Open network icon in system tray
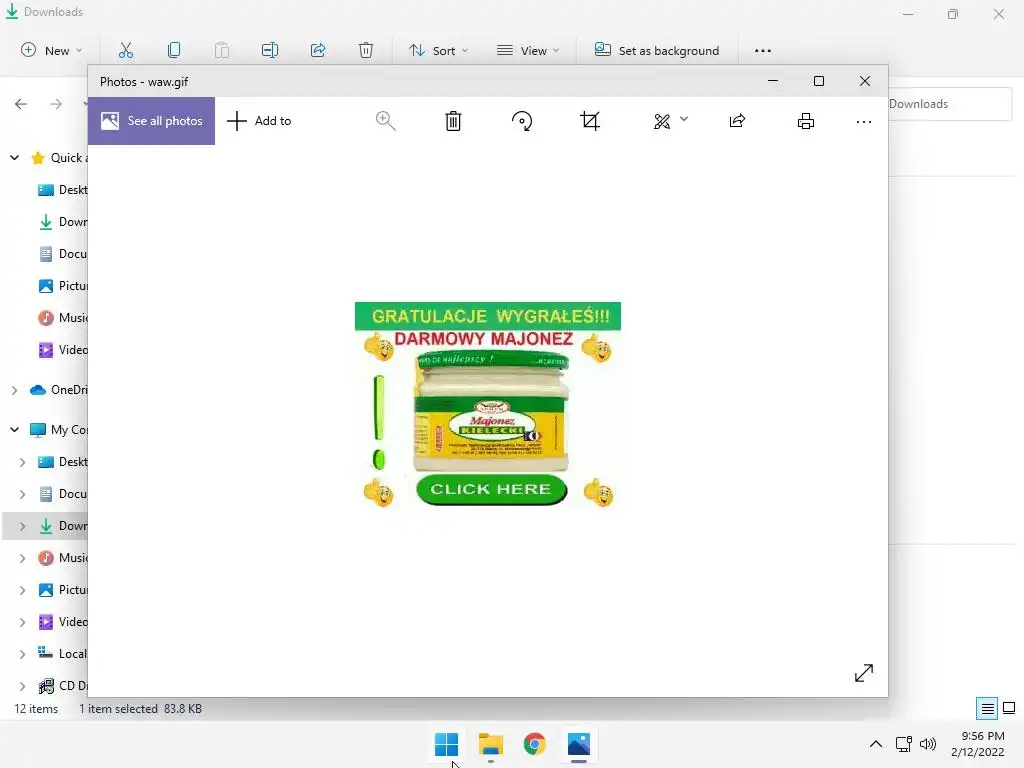This screenshot has width=1024, height=768. tap(904, 744)
